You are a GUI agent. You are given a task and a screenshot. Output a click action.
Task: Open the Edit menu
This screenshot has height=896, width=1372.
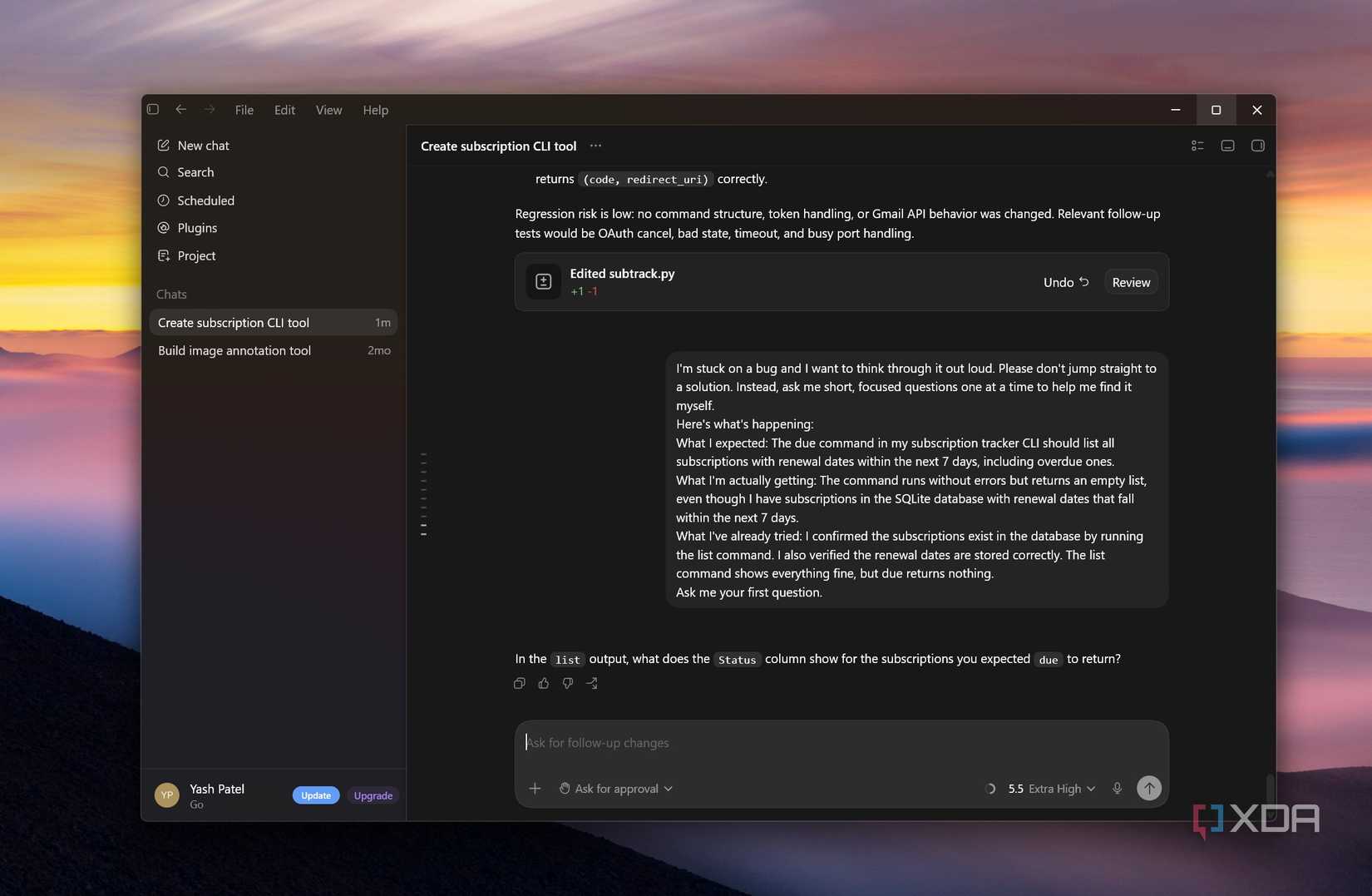tap(284, 110)
